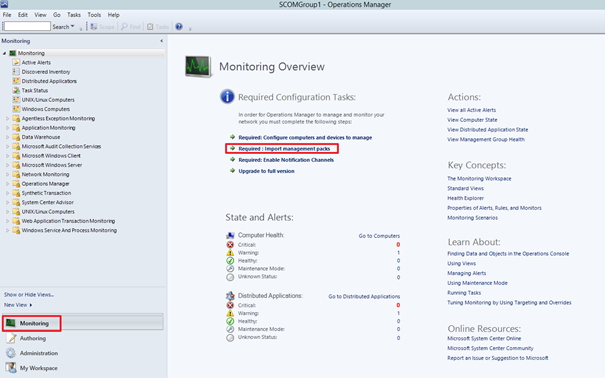Click the System Center Advisor folder icon
Image resolution: width=605 pixels, height=378 pixels.
coord(16,202)
